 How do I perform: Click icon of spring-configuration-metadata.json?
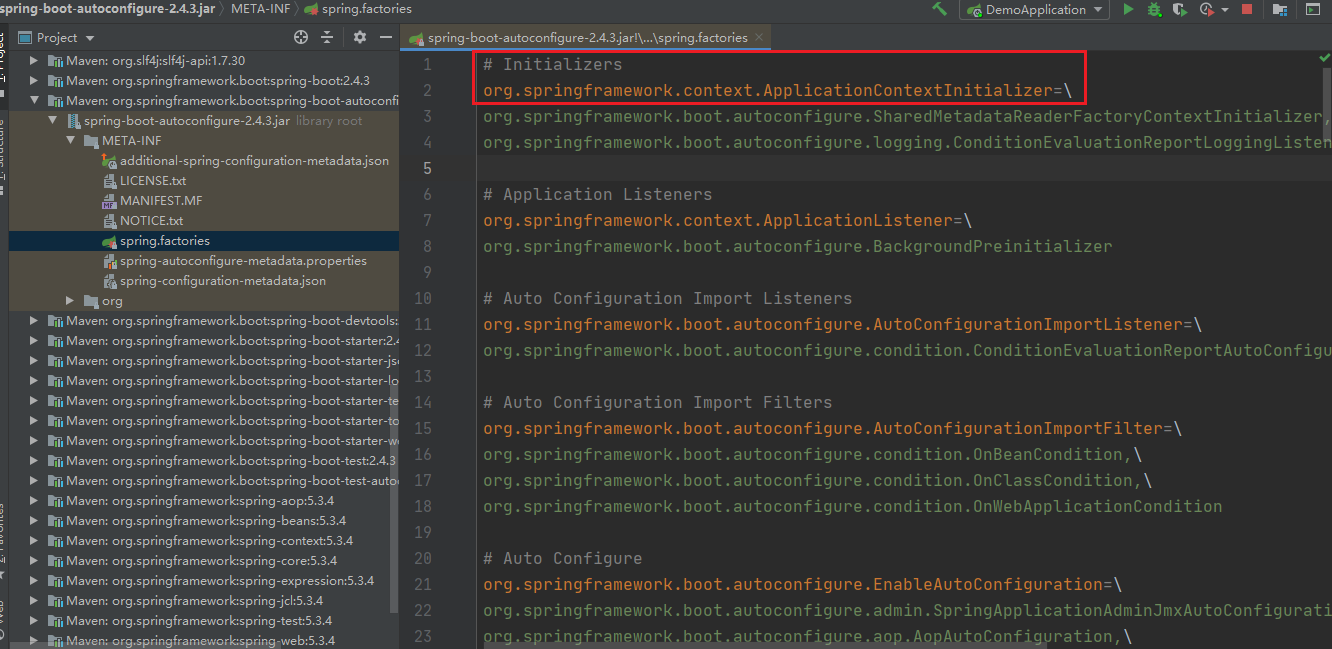click(110, 281)
